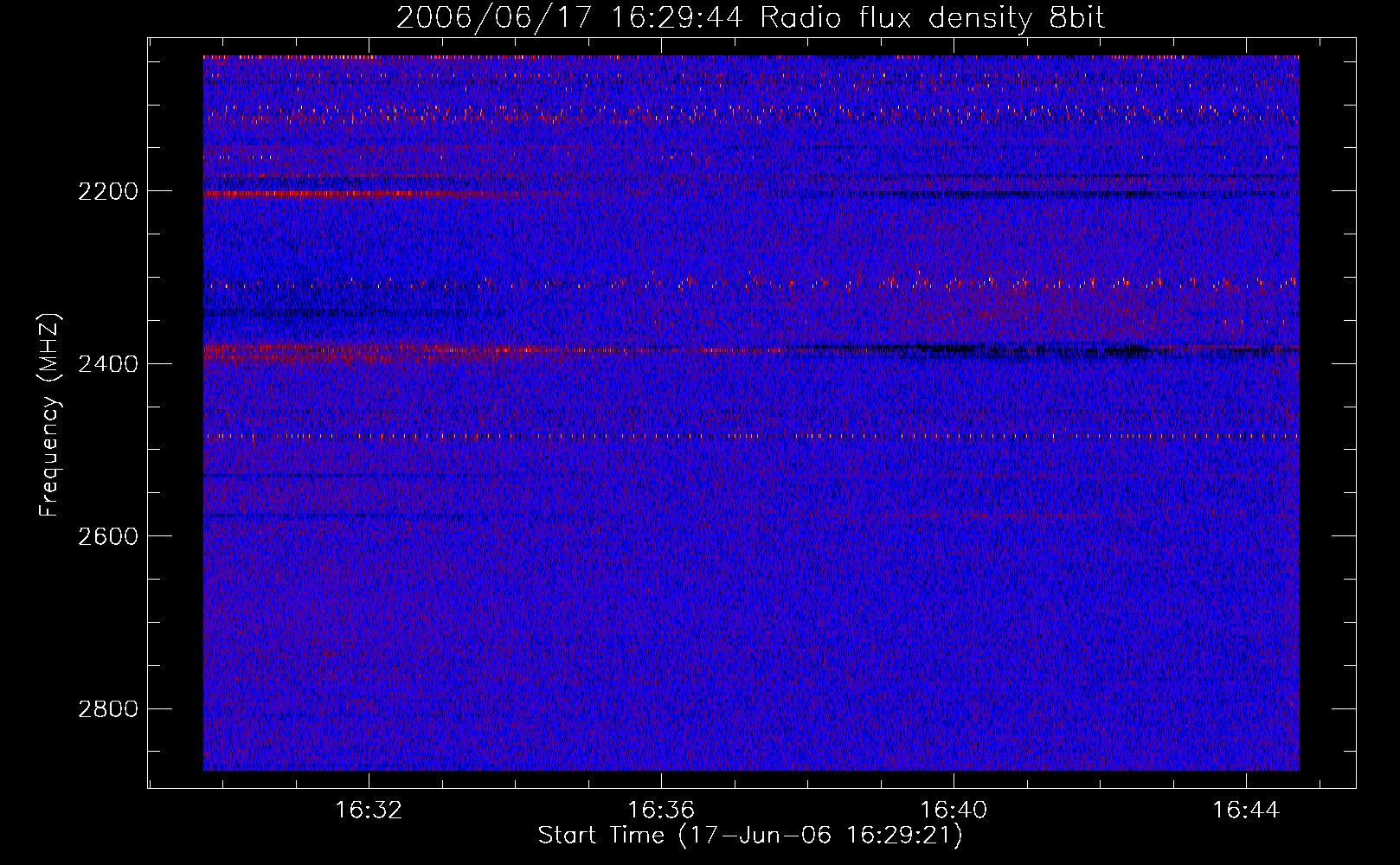Click the 16:40 time tick label
Screen dimensions: 1400x865
(x=954, y=811)
